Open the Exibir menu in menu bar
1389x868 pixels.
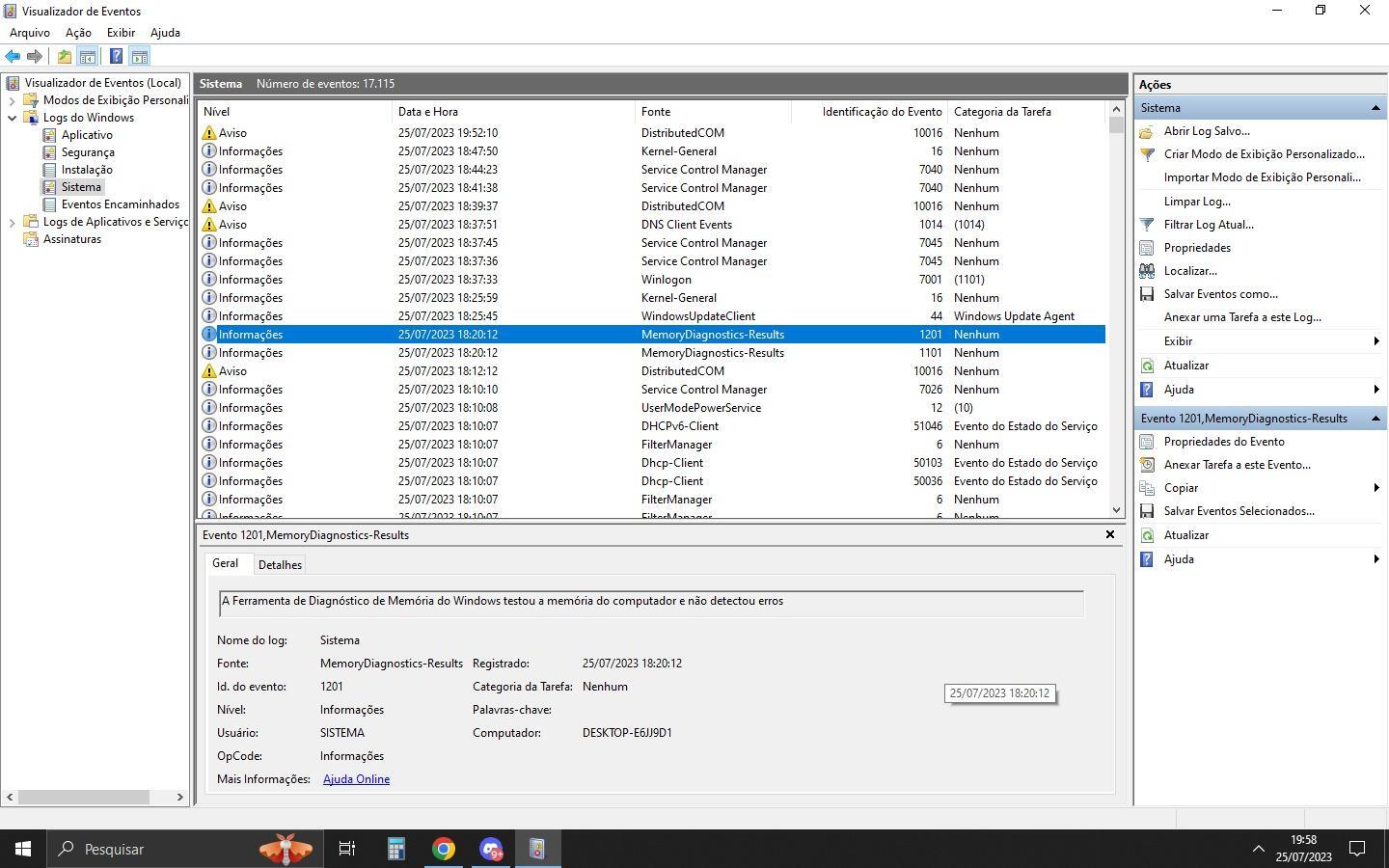(121, 33)
